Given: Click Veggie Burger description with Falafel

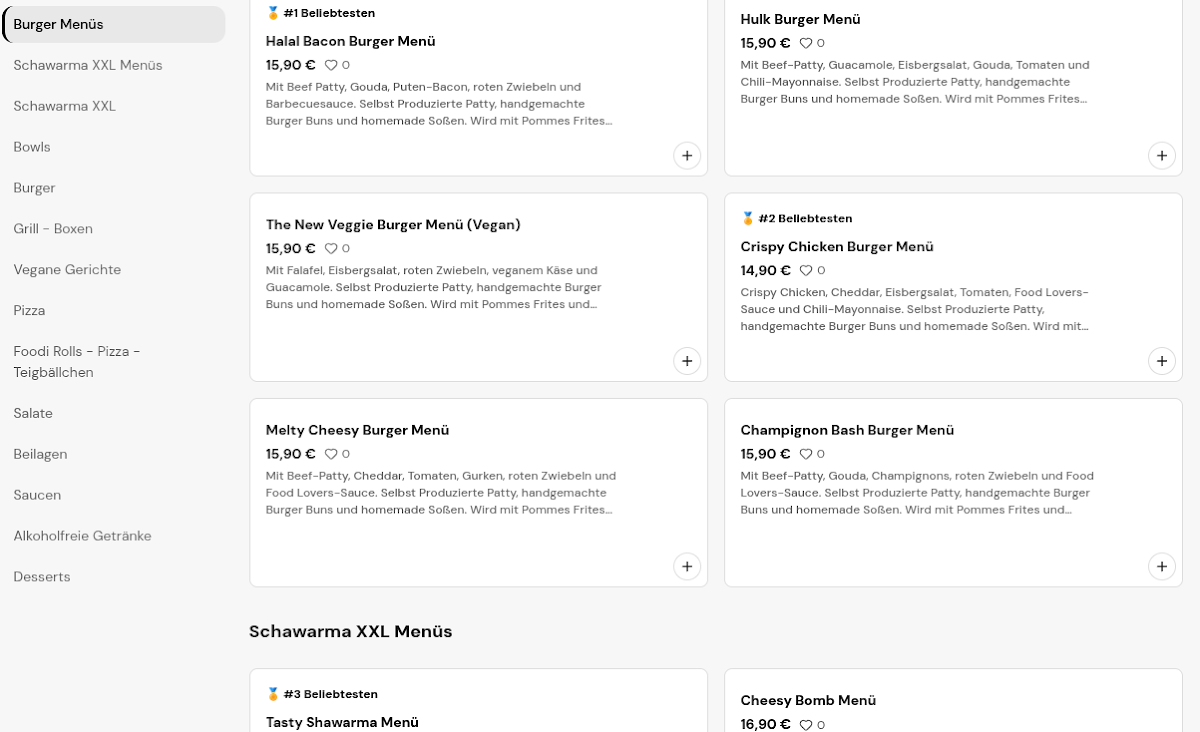Looking at the screenshot, I should (x=434, y=287).
